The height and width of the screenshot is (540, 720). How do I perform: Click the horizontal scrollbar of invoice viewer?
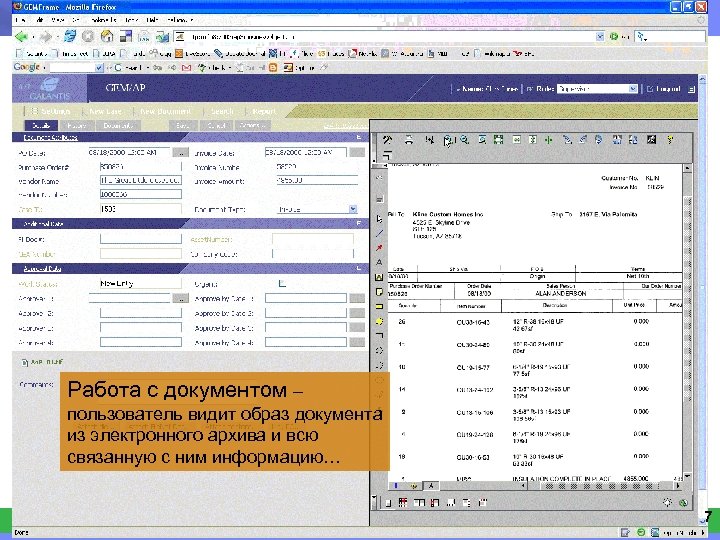point(602,485)
